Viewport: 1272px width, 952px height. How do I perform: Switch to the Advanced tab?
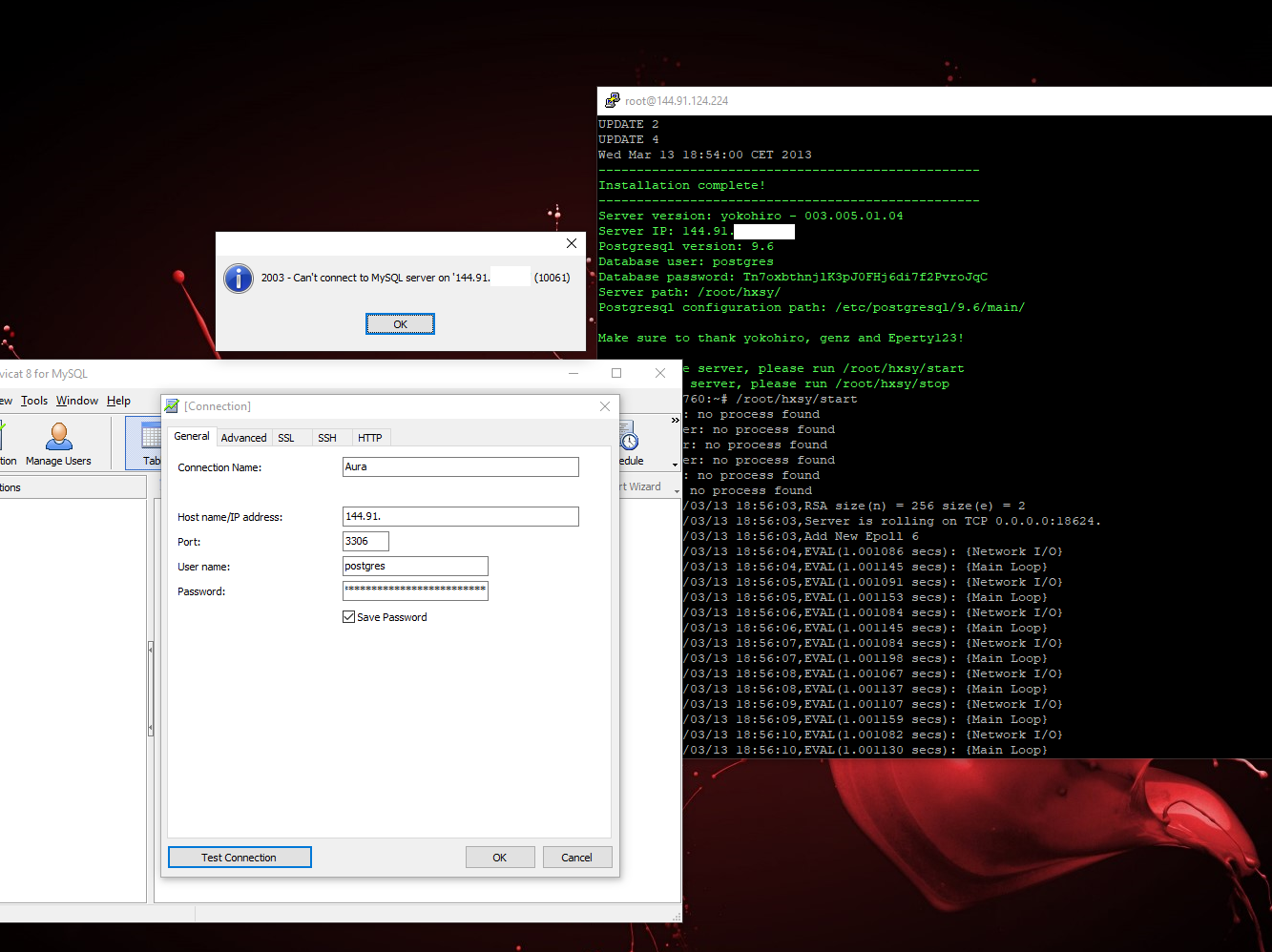pyautogui.click(x=243, y=438)
